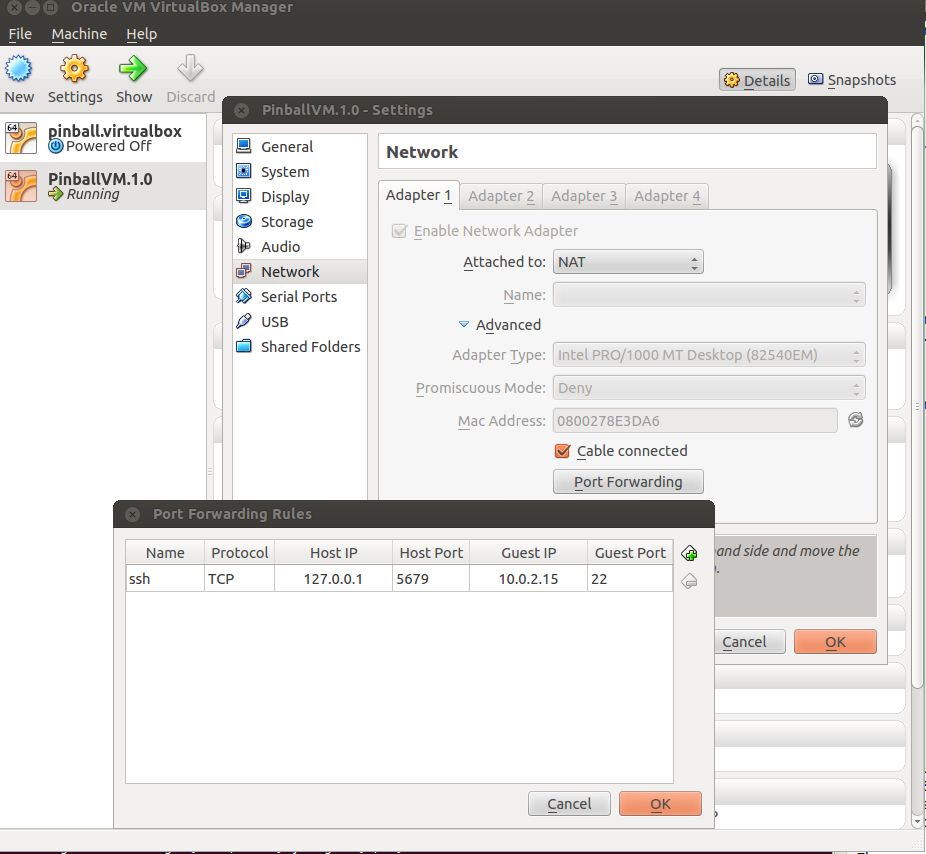Click the '127.0.0.1' host IP cell
This screenshot has height=854, width=926.
334,579
